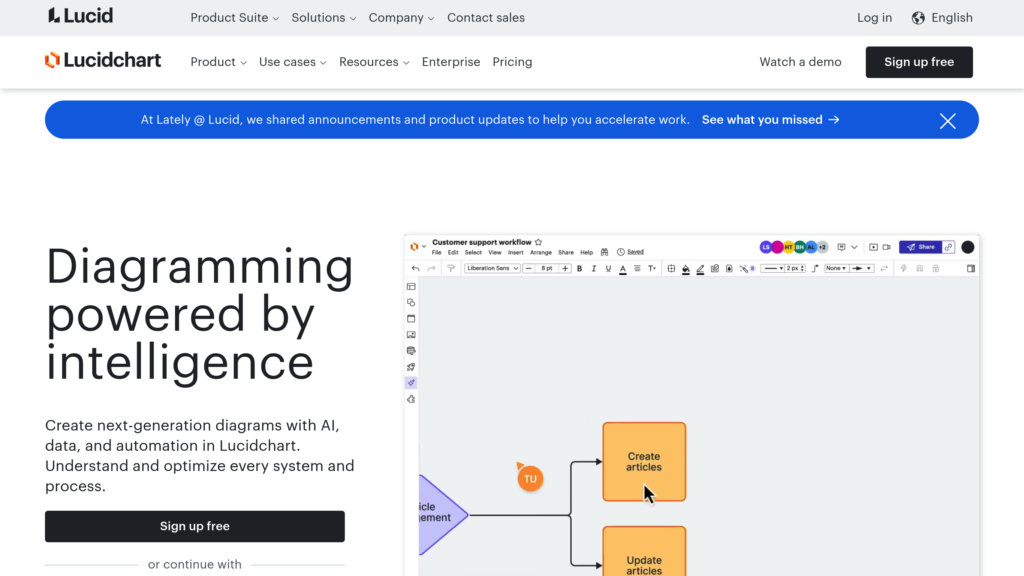Open the arrow endpoint None dropdown
Screen dimensions: 1024x576
coord(838,268)
